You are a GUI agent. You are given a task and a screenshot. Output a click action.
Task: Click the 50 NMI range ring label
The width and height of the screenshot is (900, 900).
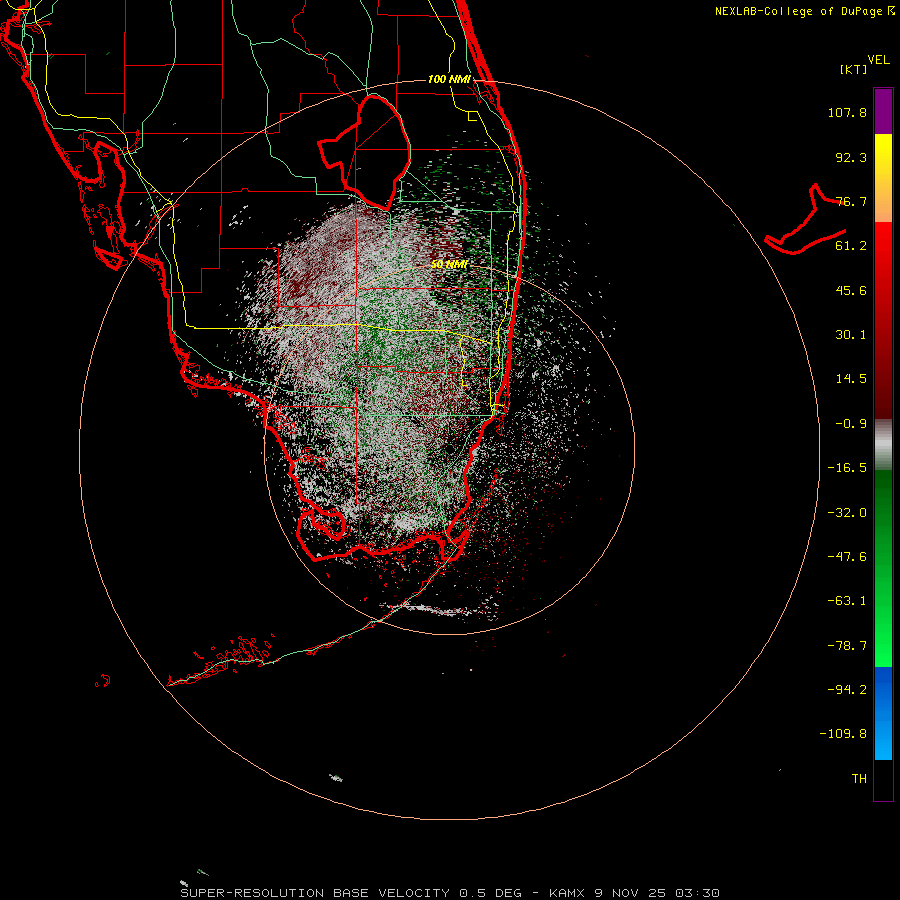click(449, 264)
